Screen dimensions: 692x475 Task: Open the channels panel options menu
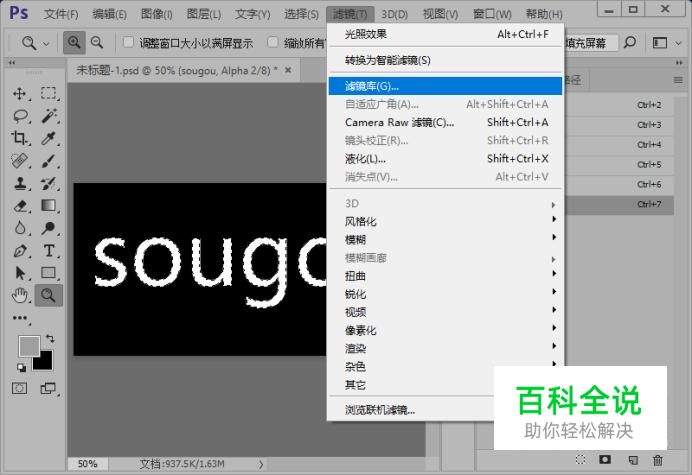coord(678,80)
